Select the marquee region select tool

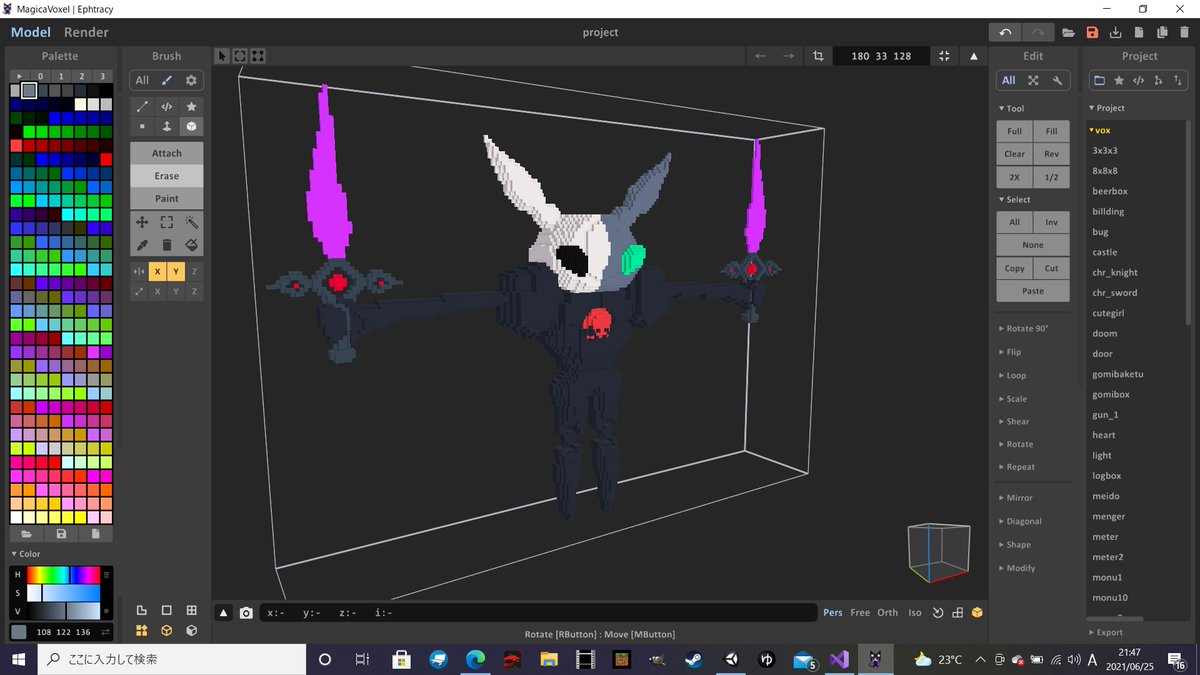point(167,223)
